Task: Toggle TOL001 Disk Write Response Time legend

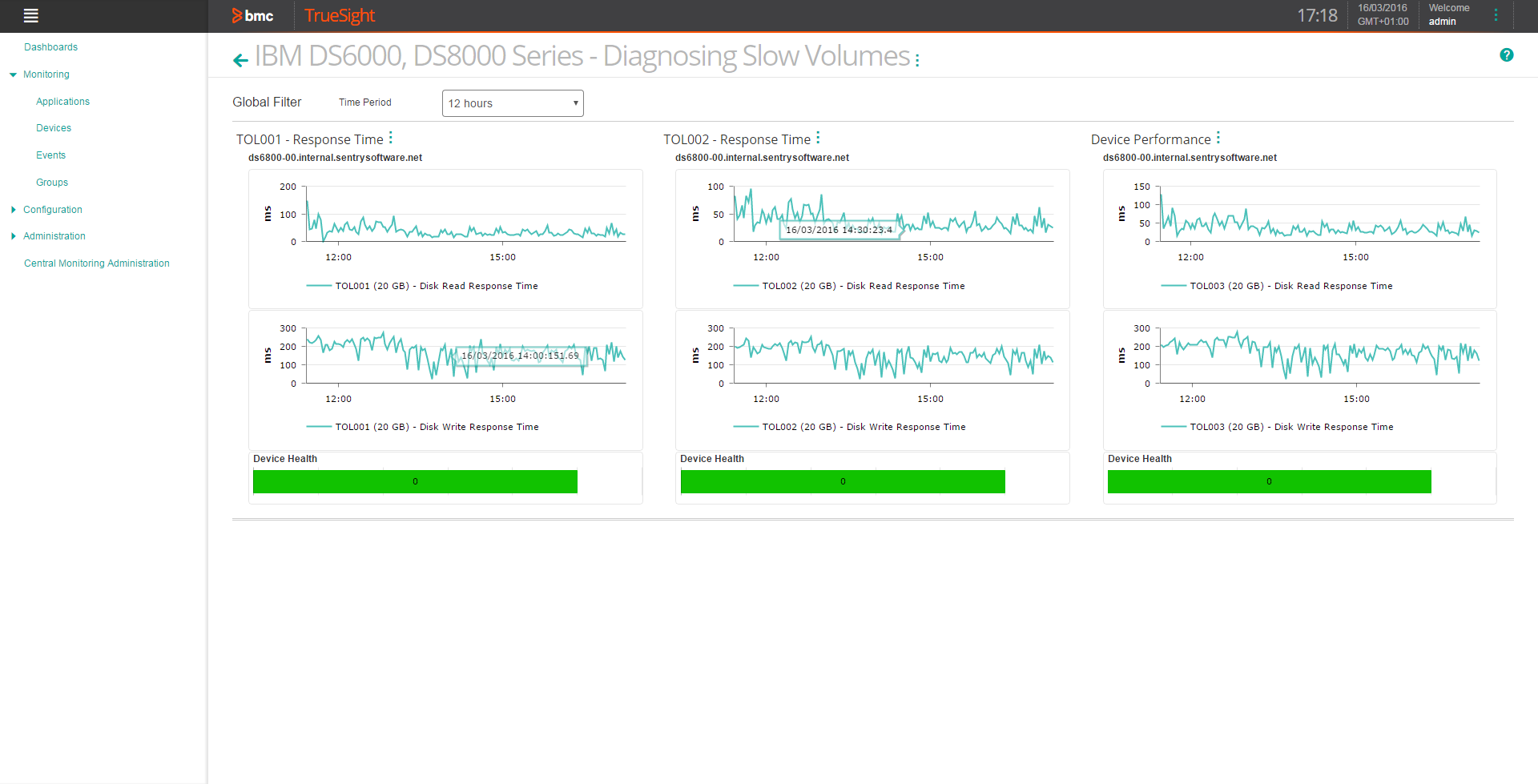Action: [x=422, y=427]
